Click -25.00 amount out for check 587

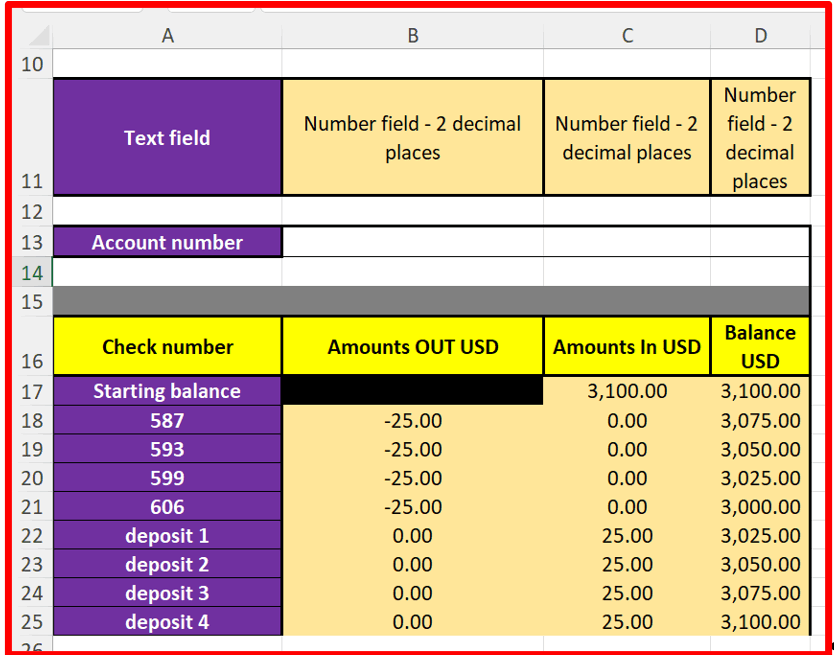(413, 420)
